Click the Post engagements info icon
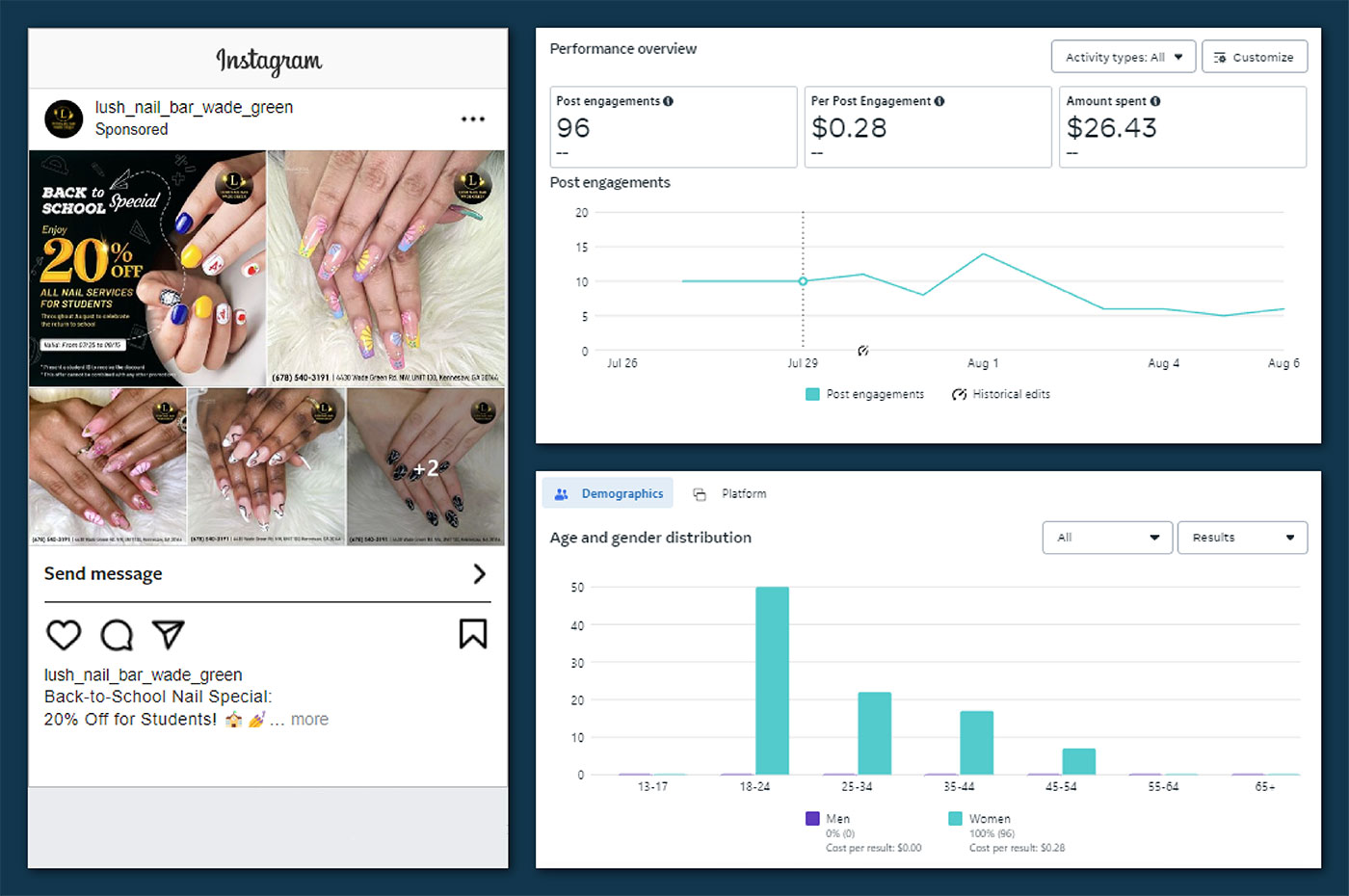Viewport: 1349px width, 896px height. 669,101
